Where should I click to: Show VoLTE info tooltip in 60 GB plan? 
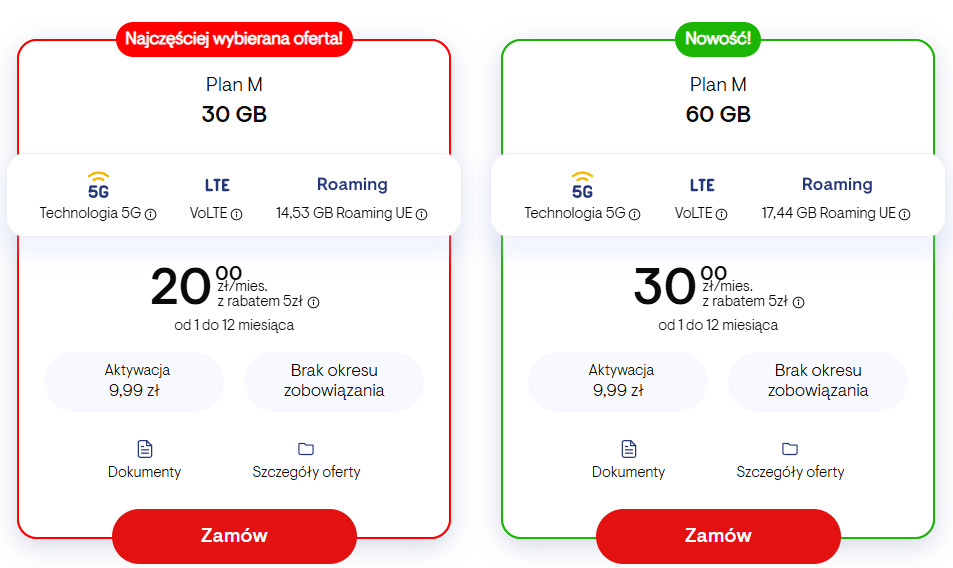click(x=721, y=214)
